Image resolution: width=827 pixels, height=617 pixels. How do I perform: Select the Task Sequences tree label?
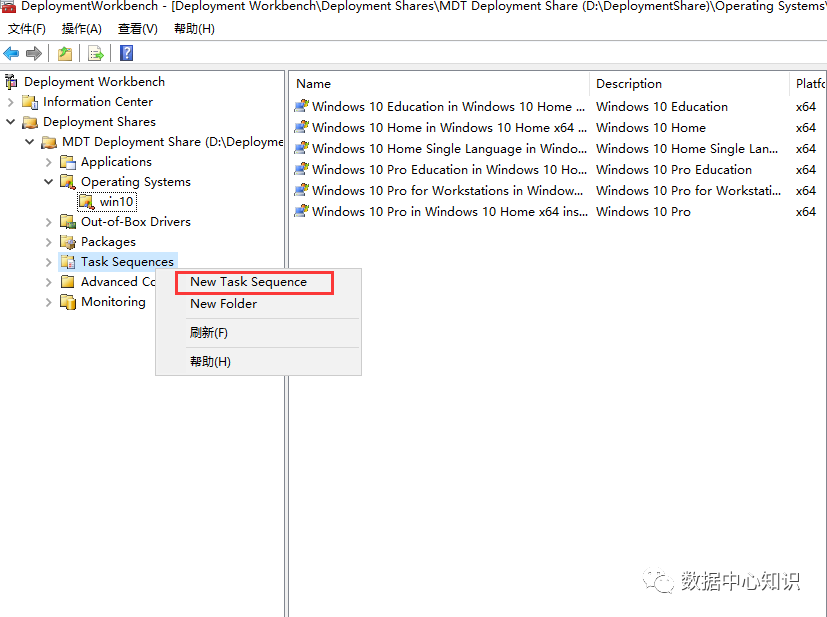[127, 262]
